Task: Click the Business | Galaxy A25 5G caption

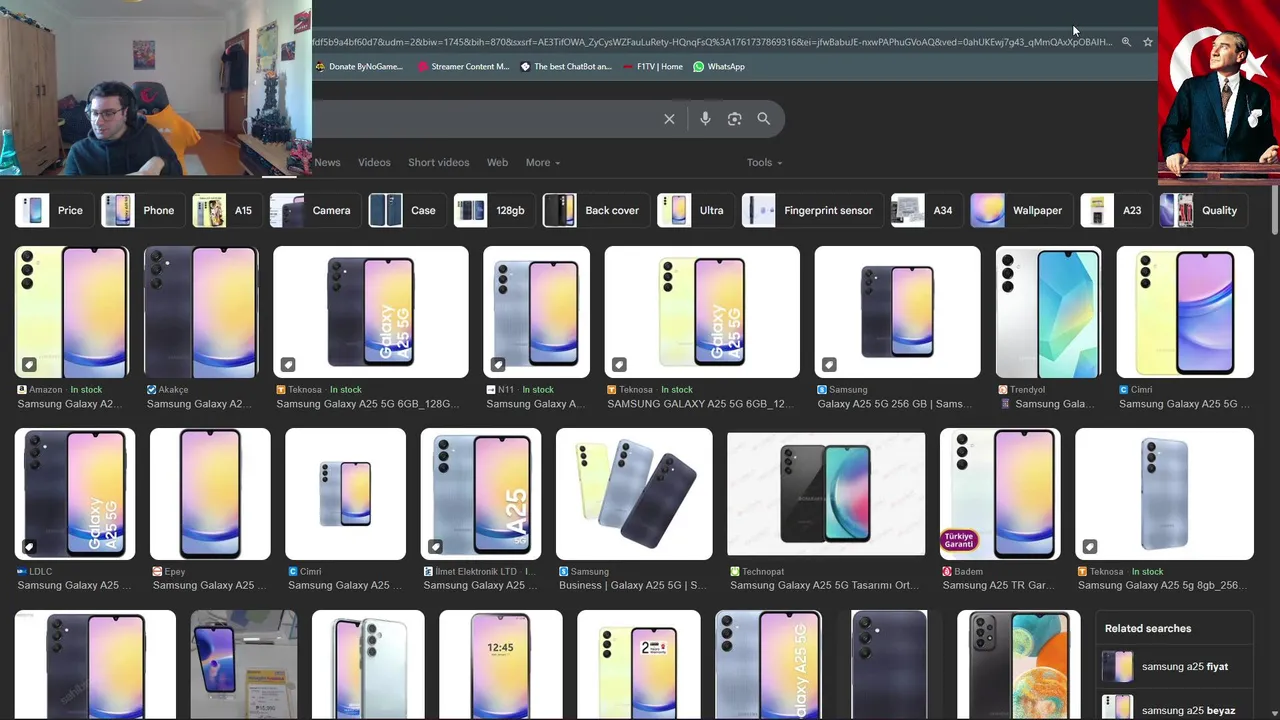Action: click(x=632, y=585)
